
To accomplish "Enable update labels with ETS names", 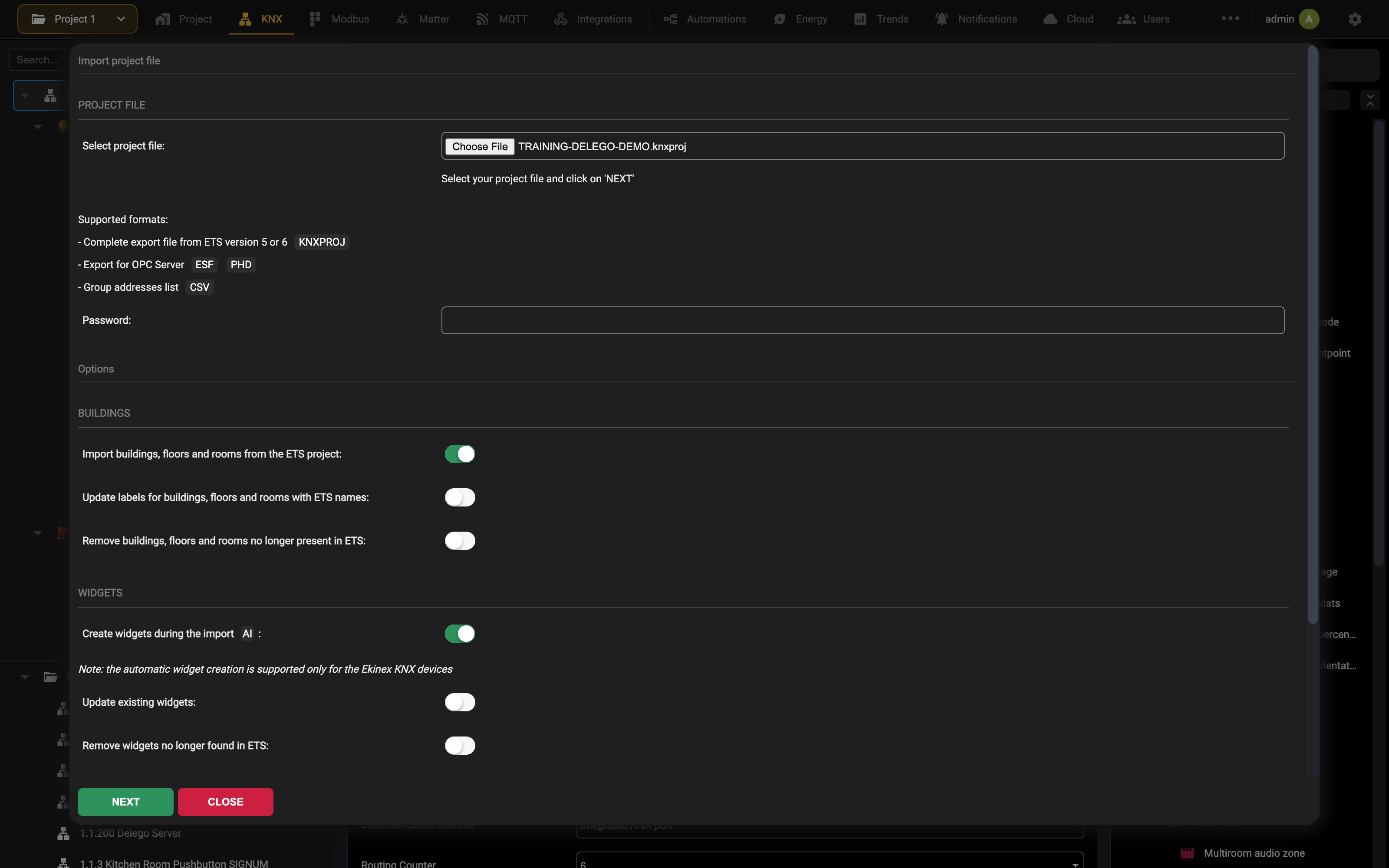I will click(x=460, y=497).
